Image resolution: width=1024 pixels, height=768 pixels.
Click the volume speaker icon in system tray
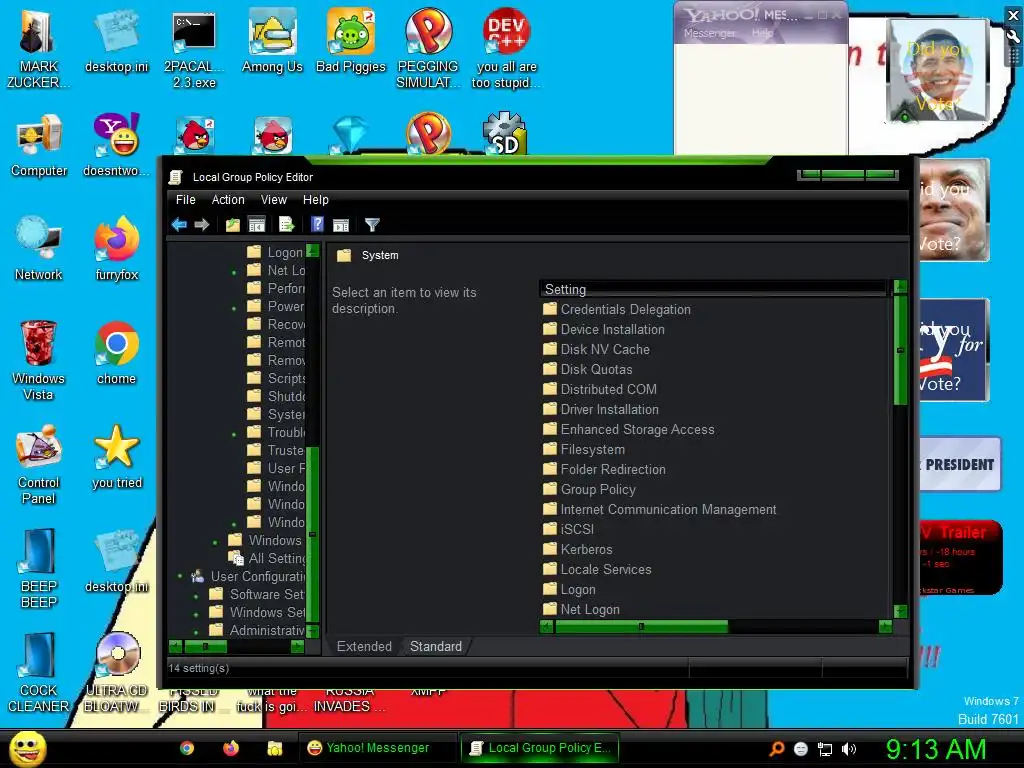click(x=849, y=749)
